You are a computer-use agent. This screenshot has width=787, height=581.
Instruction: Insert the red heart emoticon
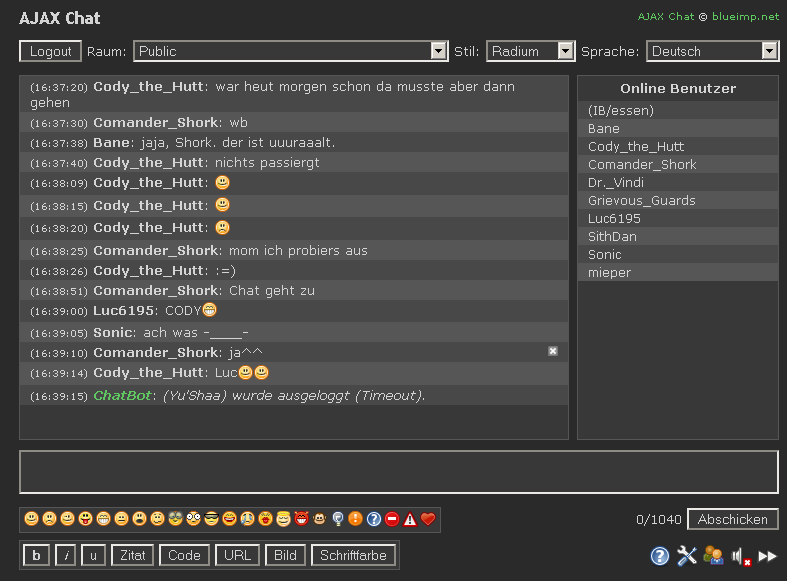click(428, 519)
